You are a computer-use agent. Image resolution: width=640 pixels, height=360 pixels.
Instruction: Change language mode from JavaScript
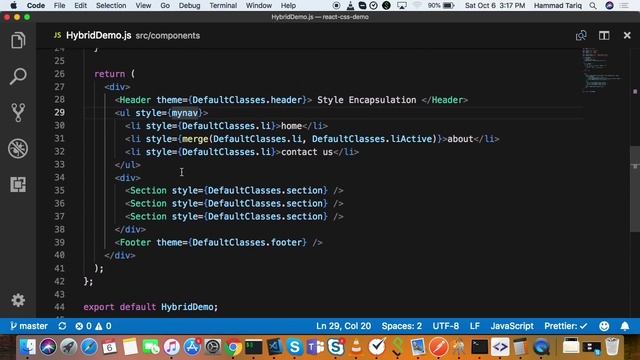(x=512, y=326)
